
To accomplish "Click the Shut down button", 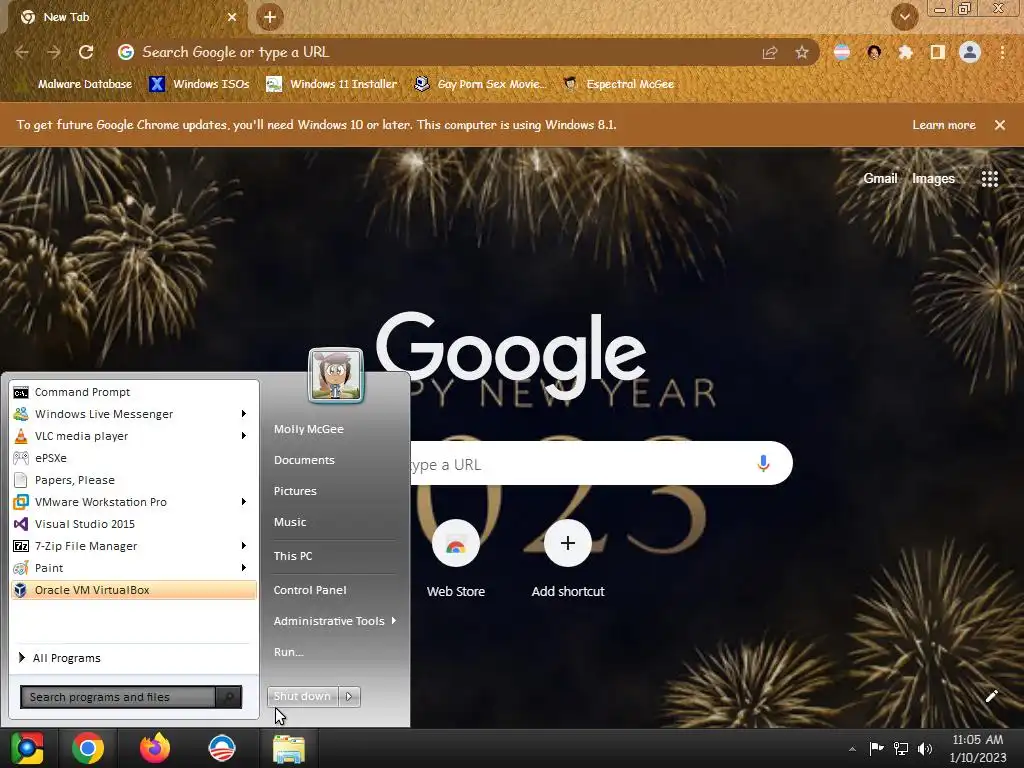I will [x=303, y=697].
